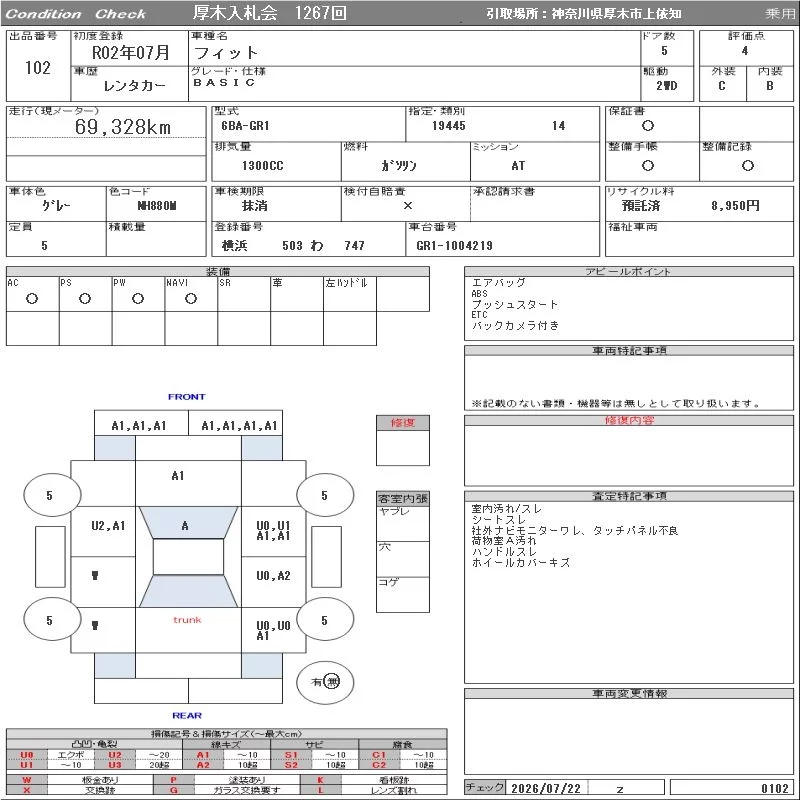This screenshot has width=800, height=800.
Task: Click legend code G ガラス交換要す
Action: (227, 790)
